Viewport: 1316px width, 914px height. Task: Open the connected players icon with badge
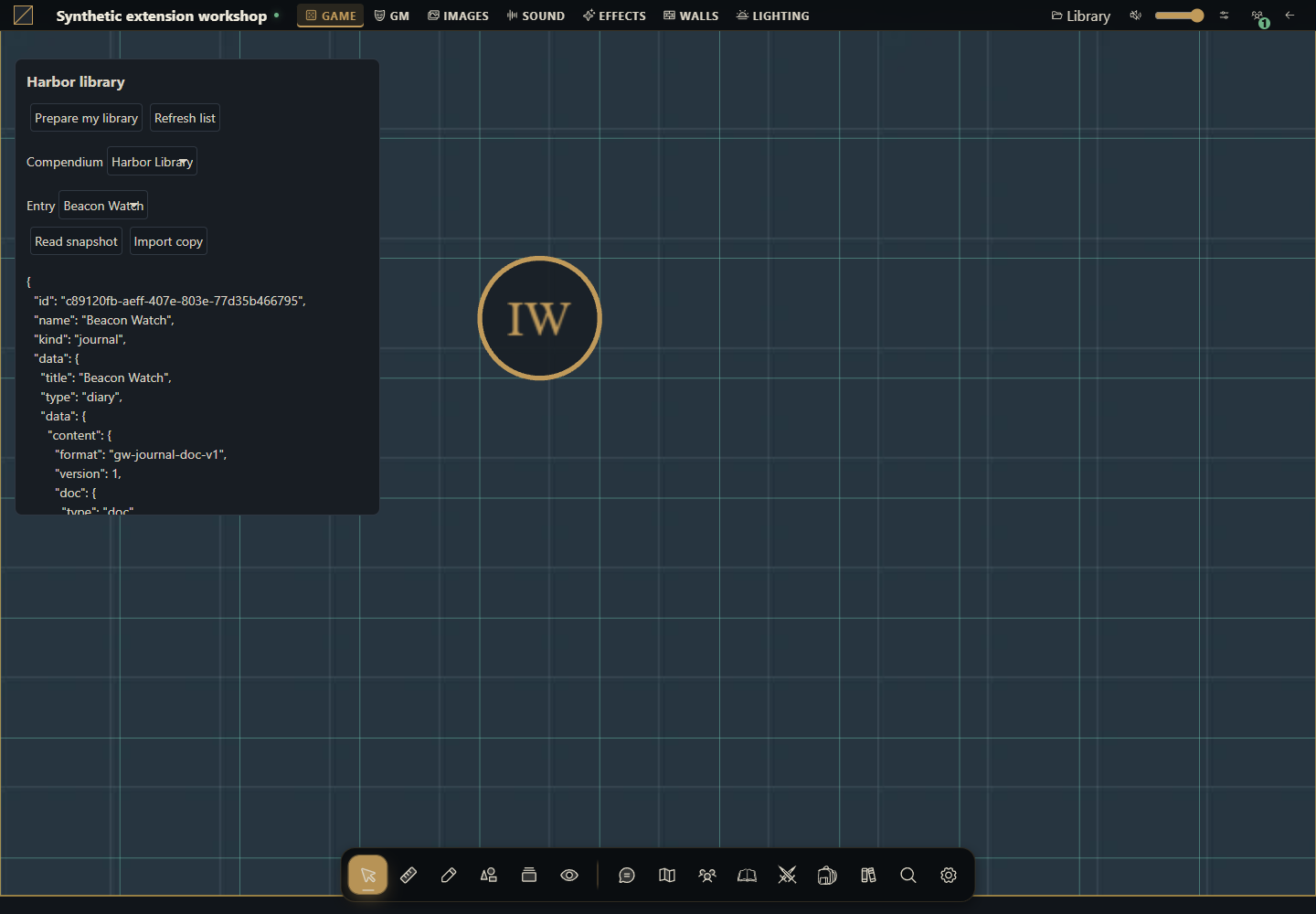pyautogui.click(x=1259, y=16)
